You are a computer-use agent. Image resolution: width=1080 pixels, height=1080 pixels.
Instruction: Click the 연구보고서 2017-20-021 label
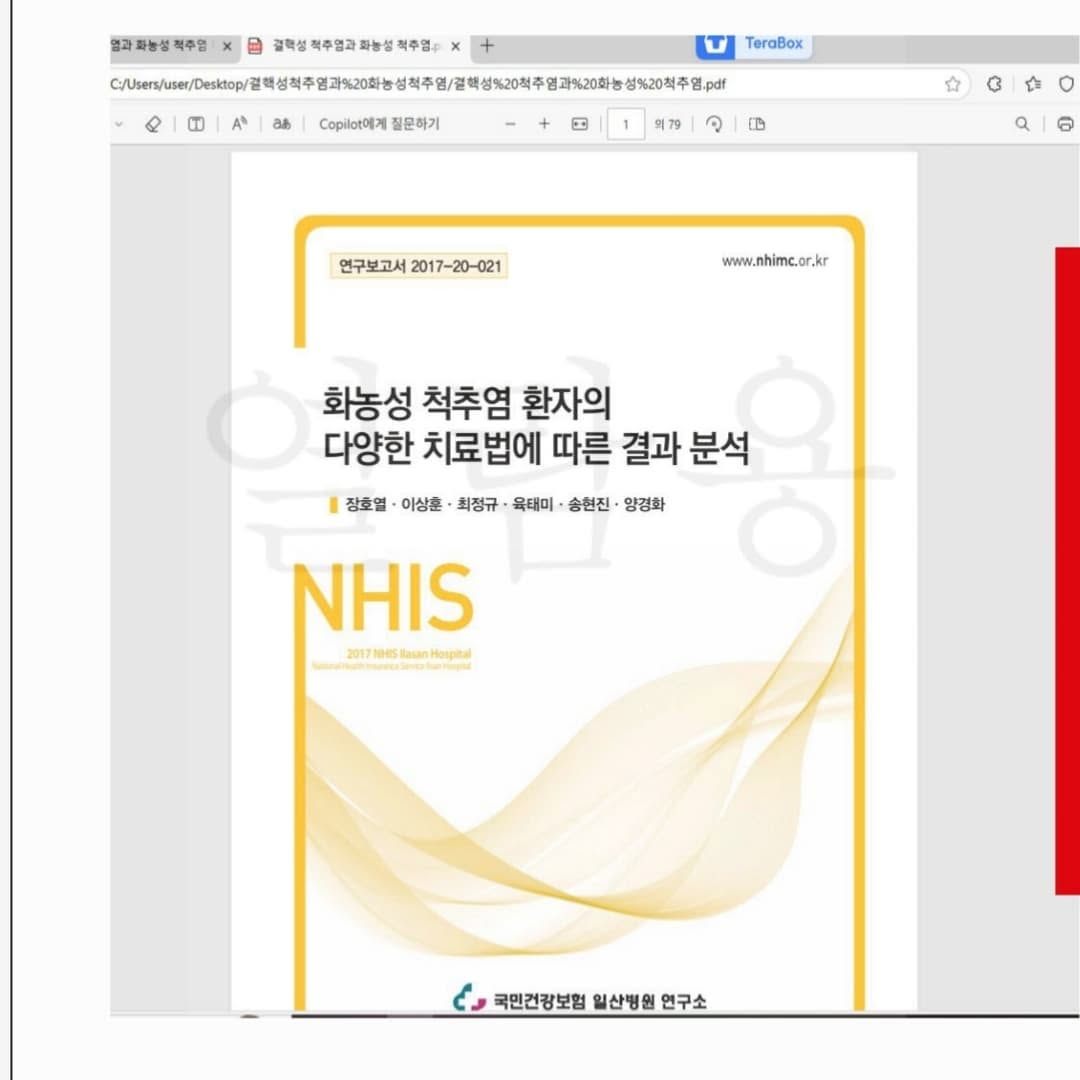click(x=419, y=266)
